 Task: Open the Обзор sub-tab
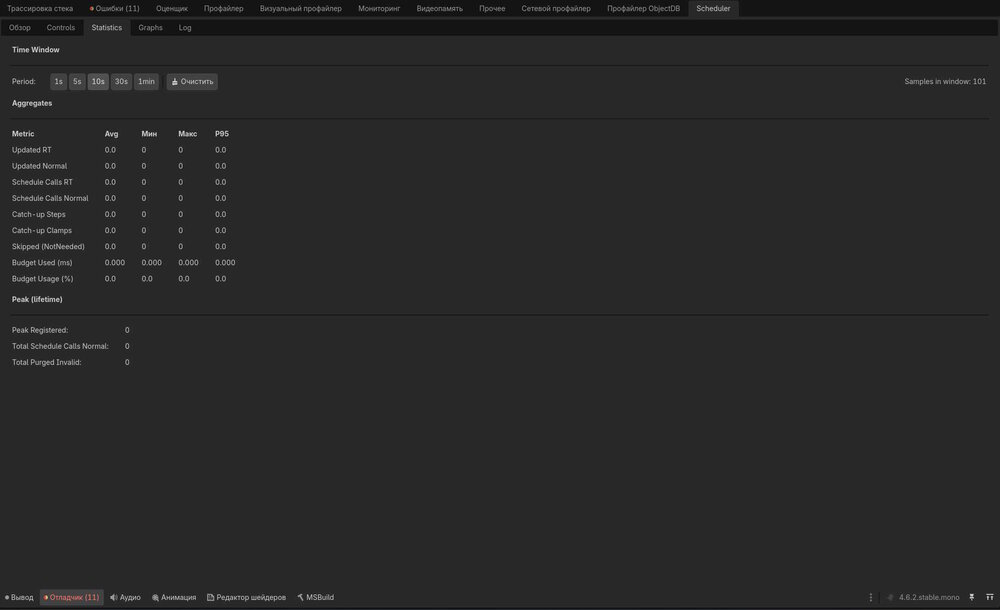pos(20,27)
